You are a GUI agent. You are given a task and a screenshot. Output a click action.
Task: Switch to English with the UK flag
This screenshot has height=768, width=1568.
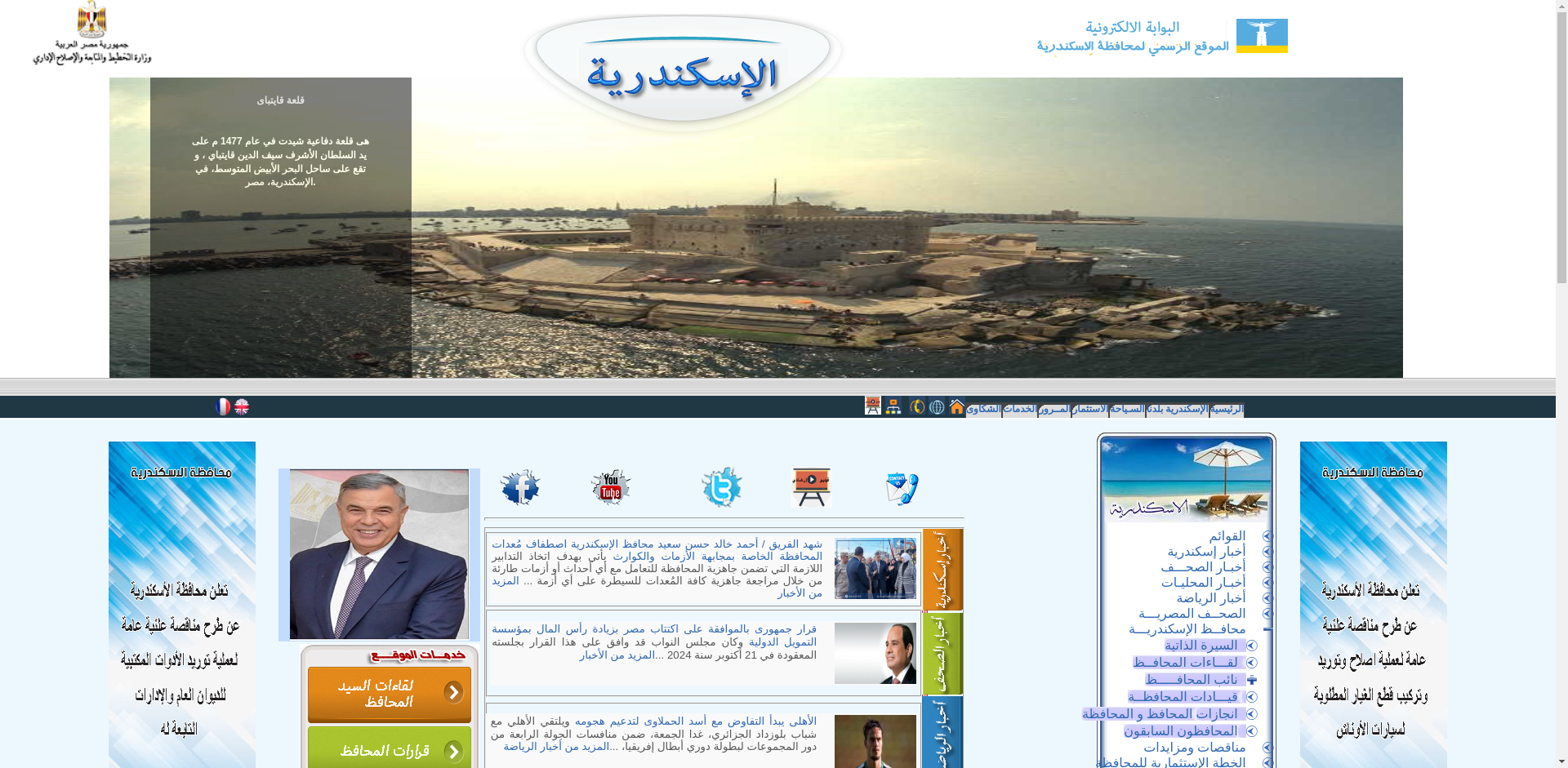(242, 406)
